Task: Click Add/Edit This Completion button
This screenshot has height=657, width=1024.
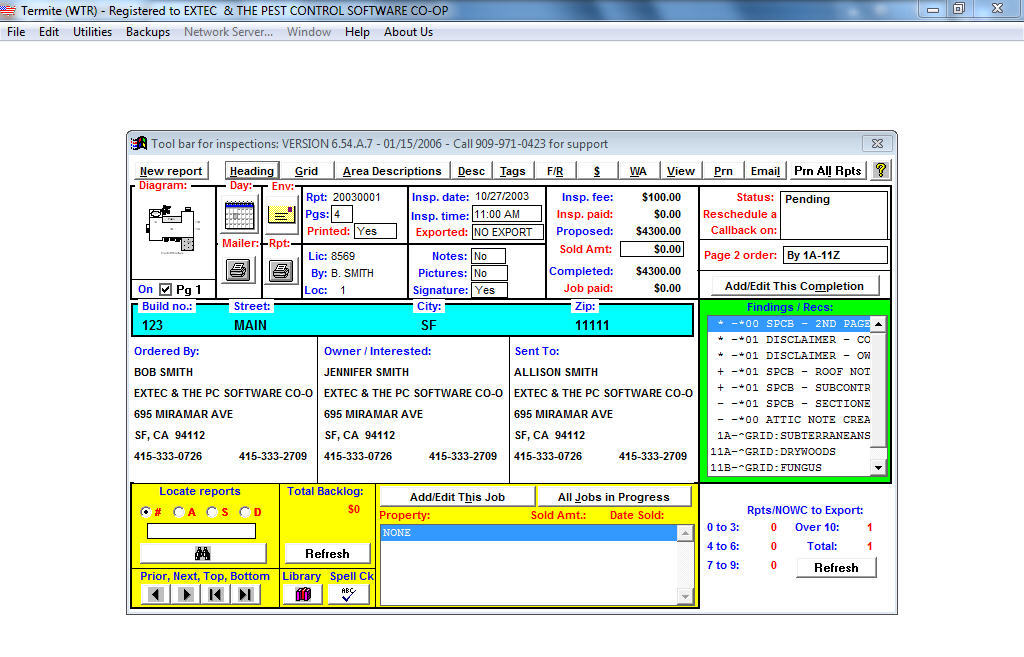Action: (x=794, y=286)
